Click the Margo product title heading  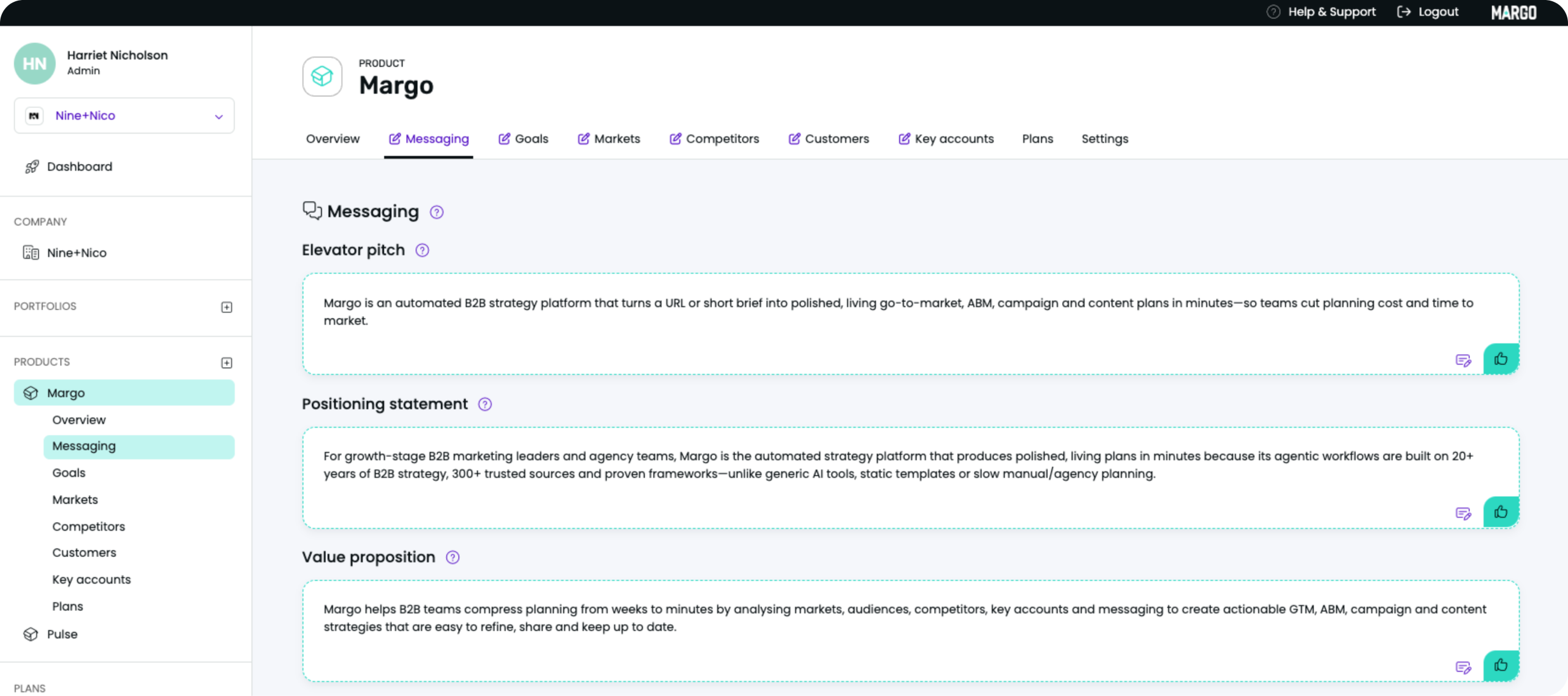(396, 85)
